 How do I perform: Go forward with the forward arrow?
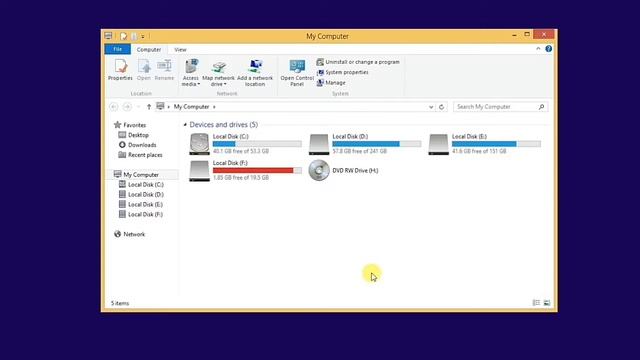click(x=127, y=107)
